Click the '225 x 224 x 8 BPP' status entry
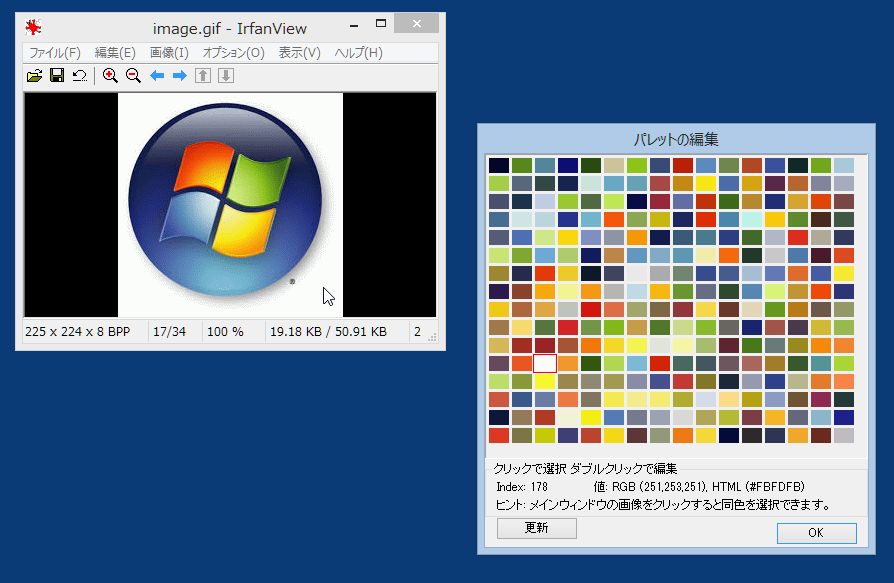The image size is (894, 583). pos(78,332)
